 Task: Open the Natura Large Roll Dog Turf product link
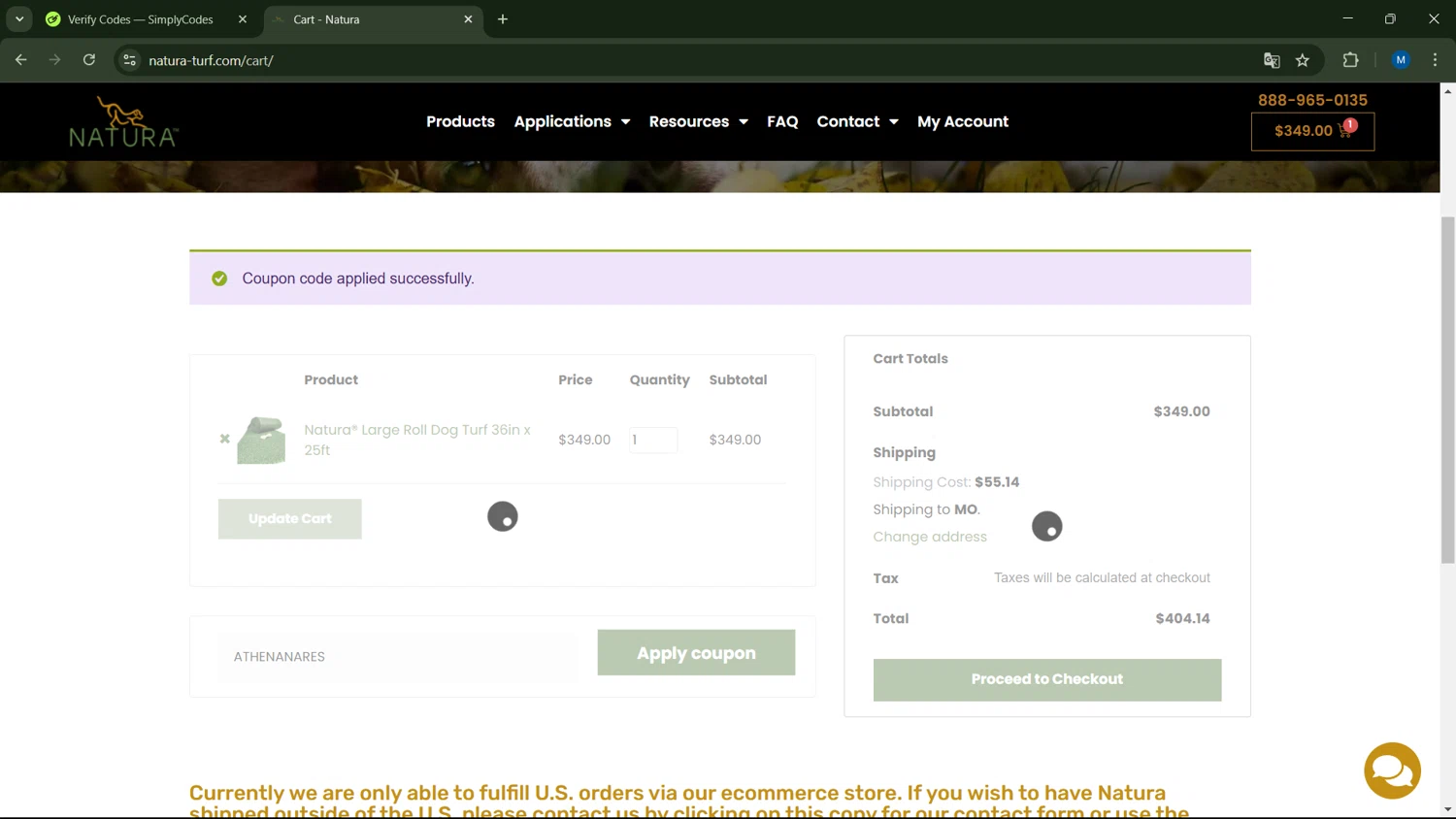(417, 440)
